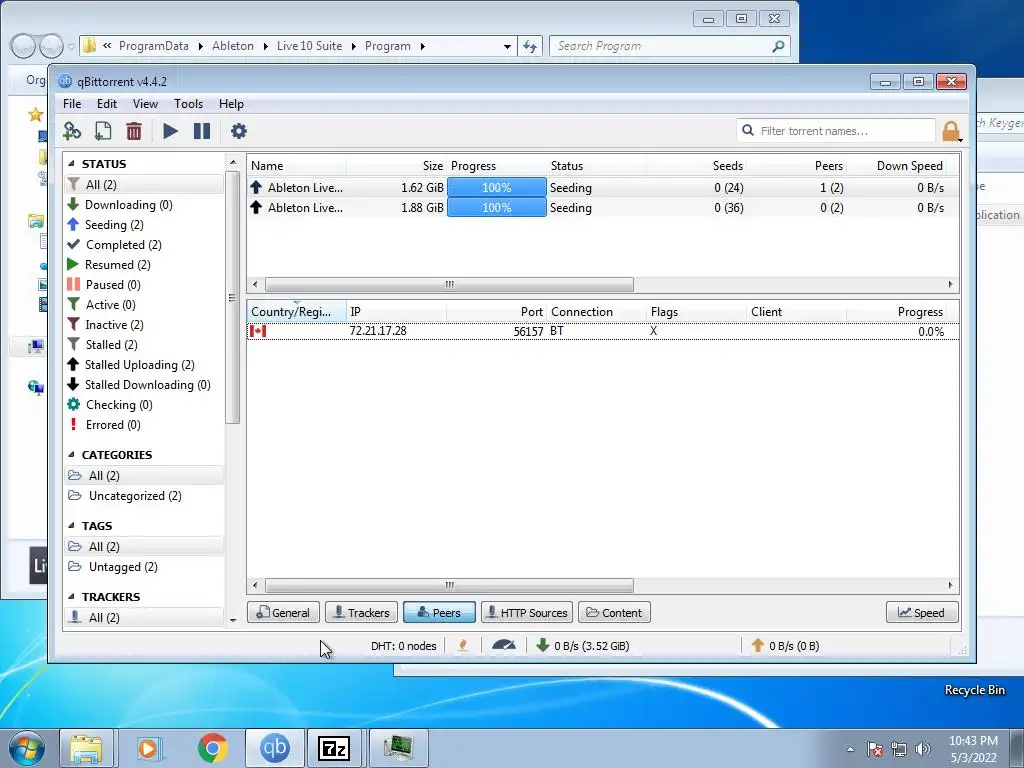Sort torrents by the Size column header
Image resolution: width=1024 pixels, height=768 pixels.
(x=396, y=166)
